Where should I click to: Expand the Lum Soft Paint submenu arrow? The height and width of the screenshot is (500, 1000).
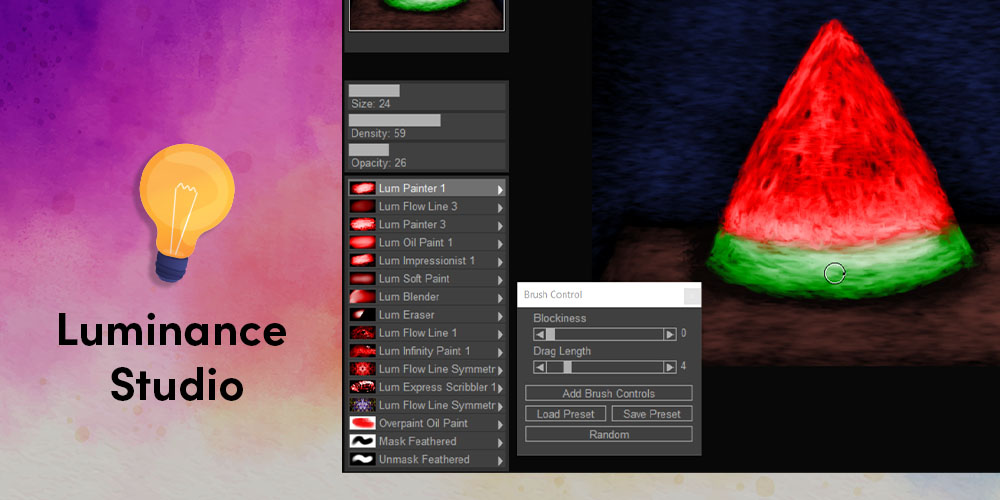click(x=500, y=279)
